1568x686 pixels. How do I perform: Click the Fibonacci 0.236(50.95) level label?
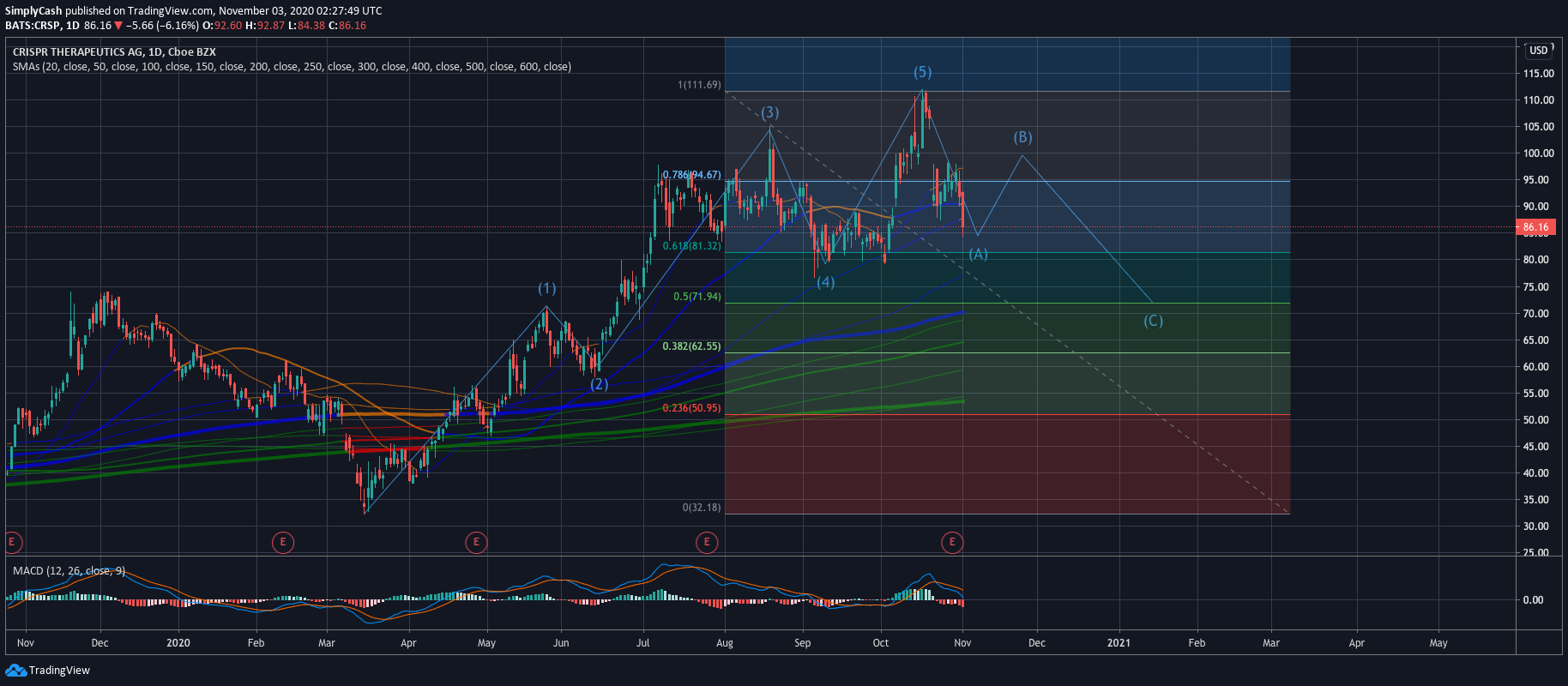point(691,408)
